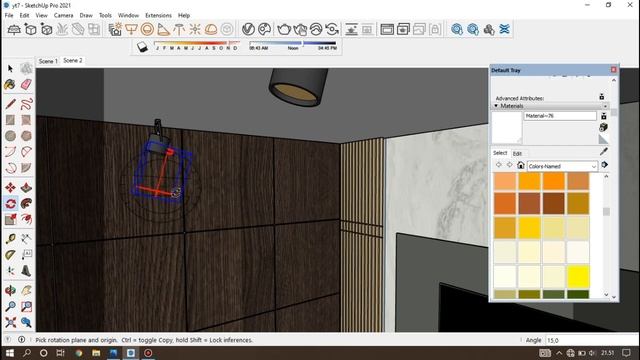Open the Draw menu
Viewport: 640px width, 360px height.
[86, 15]
